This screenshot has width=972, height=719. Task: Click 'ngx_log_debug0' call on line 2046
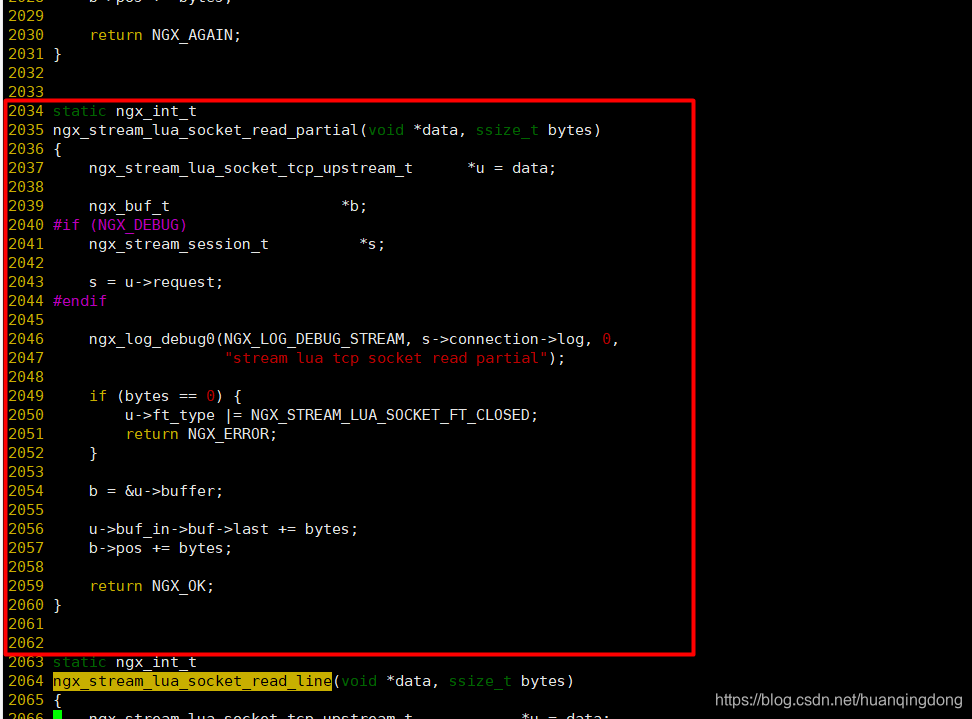(x=152, y=339)
